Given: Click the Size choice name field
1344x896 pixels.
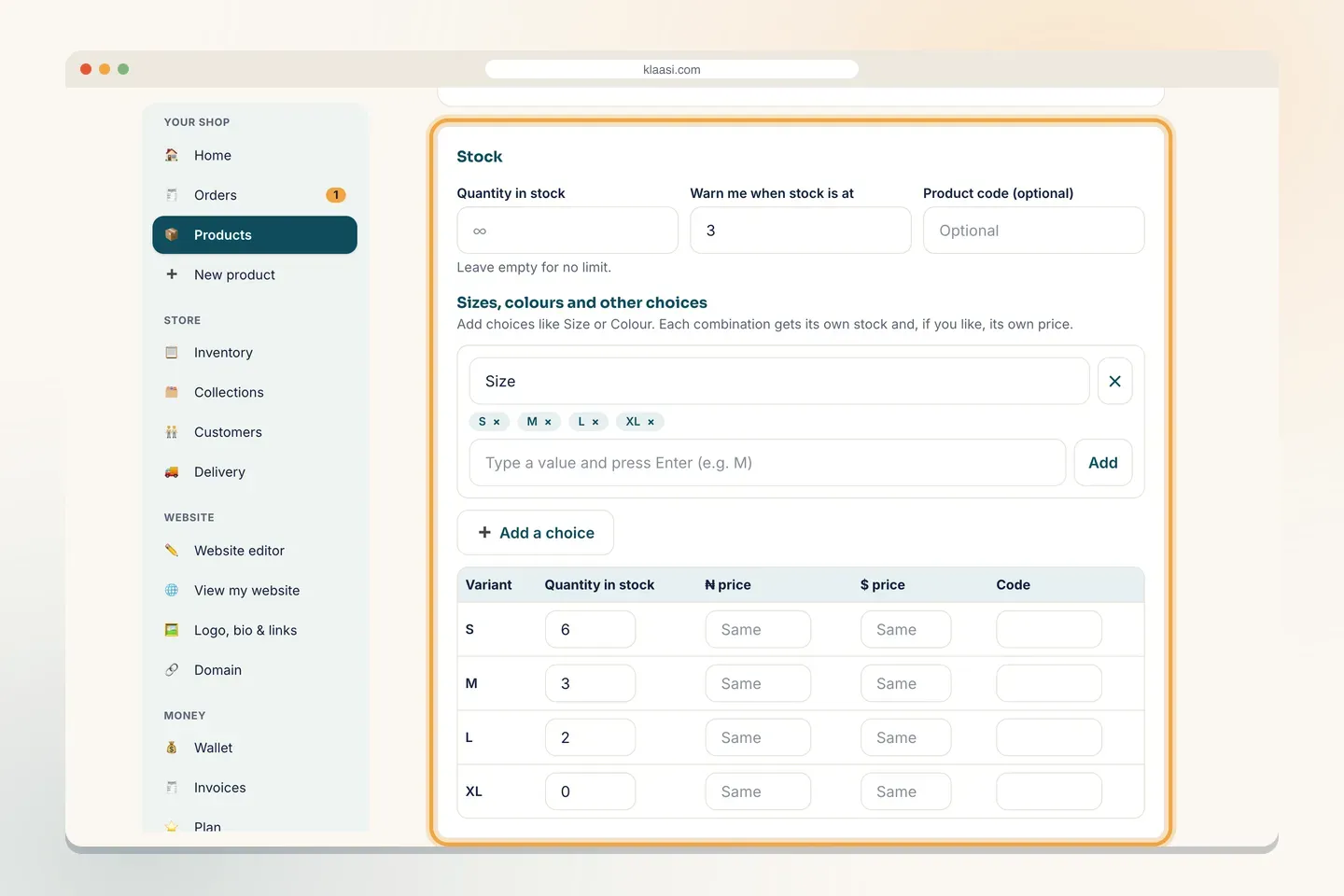Looking at the screenshot, I should tap(779, 381).
